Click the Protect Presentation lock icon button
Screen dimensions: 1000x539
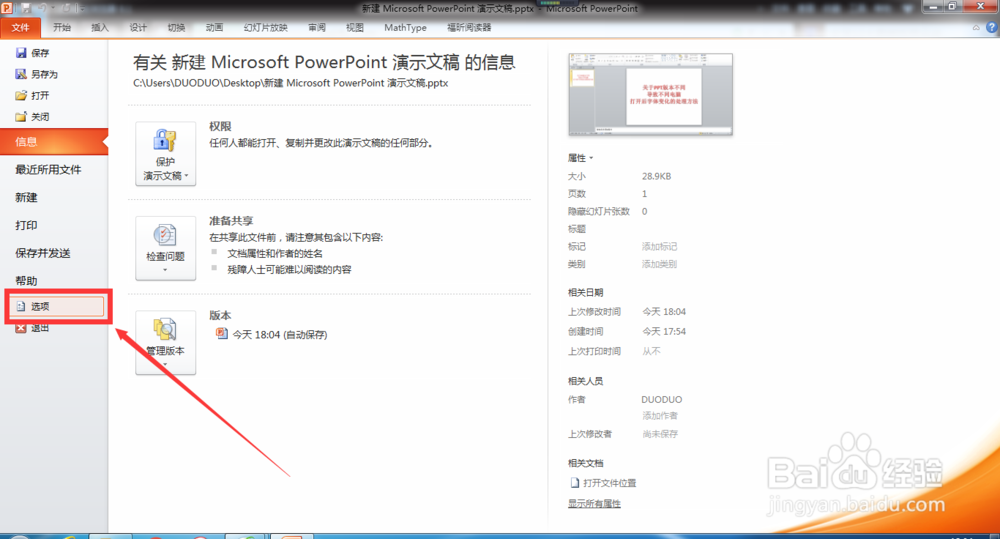[x=165, y=154]
